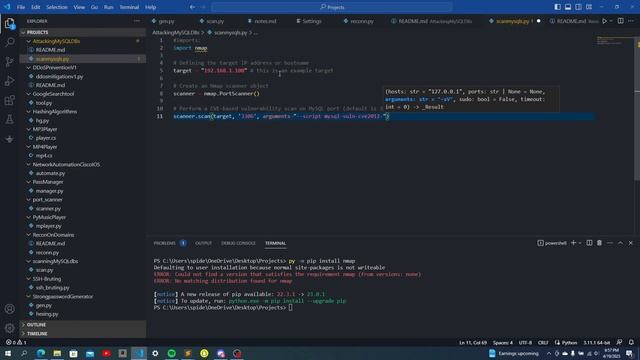Select Python language mode in status bar
Viewport: 640px width, 360px height.
point(569,342)
